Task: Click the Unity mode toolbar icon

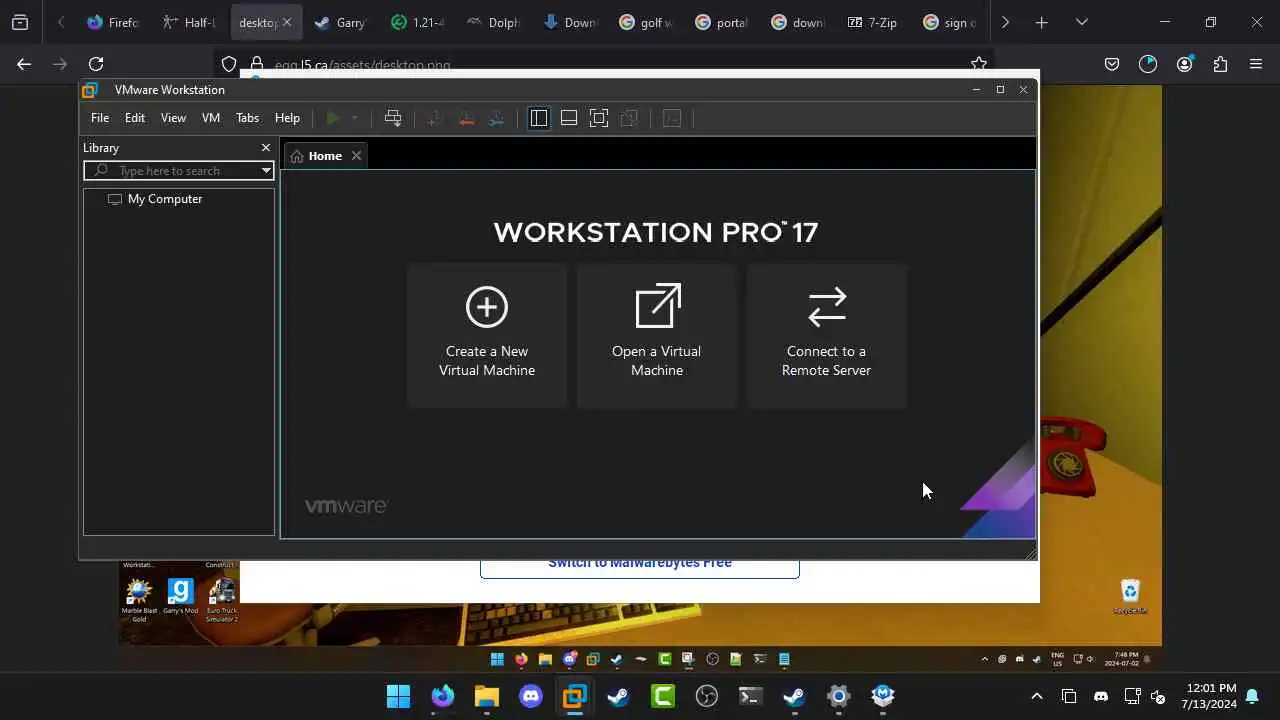Action: click(630, 118)
